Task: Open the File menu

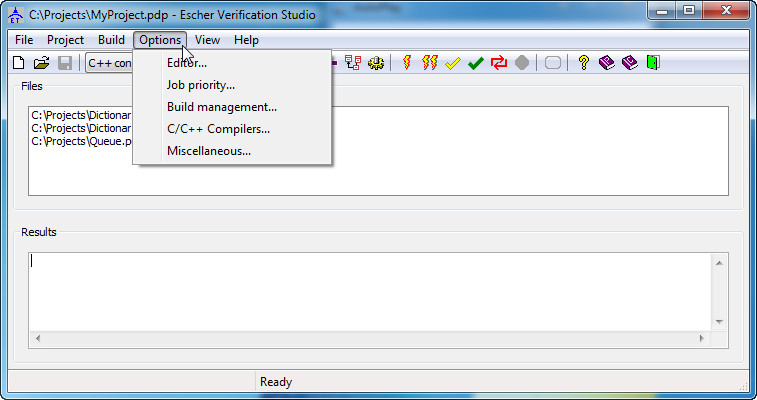Action: (24, 40)
